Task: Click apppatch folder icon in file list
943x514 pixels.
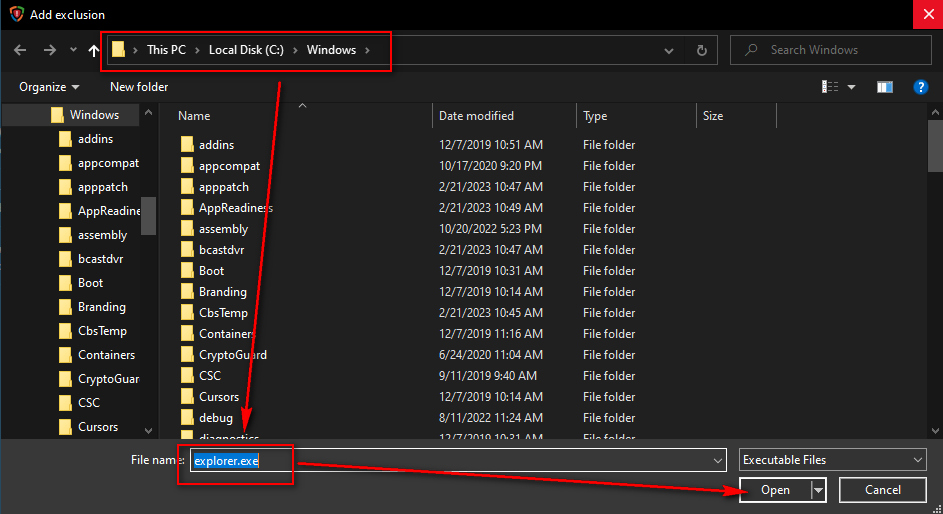Action: (x=188, y=186)
